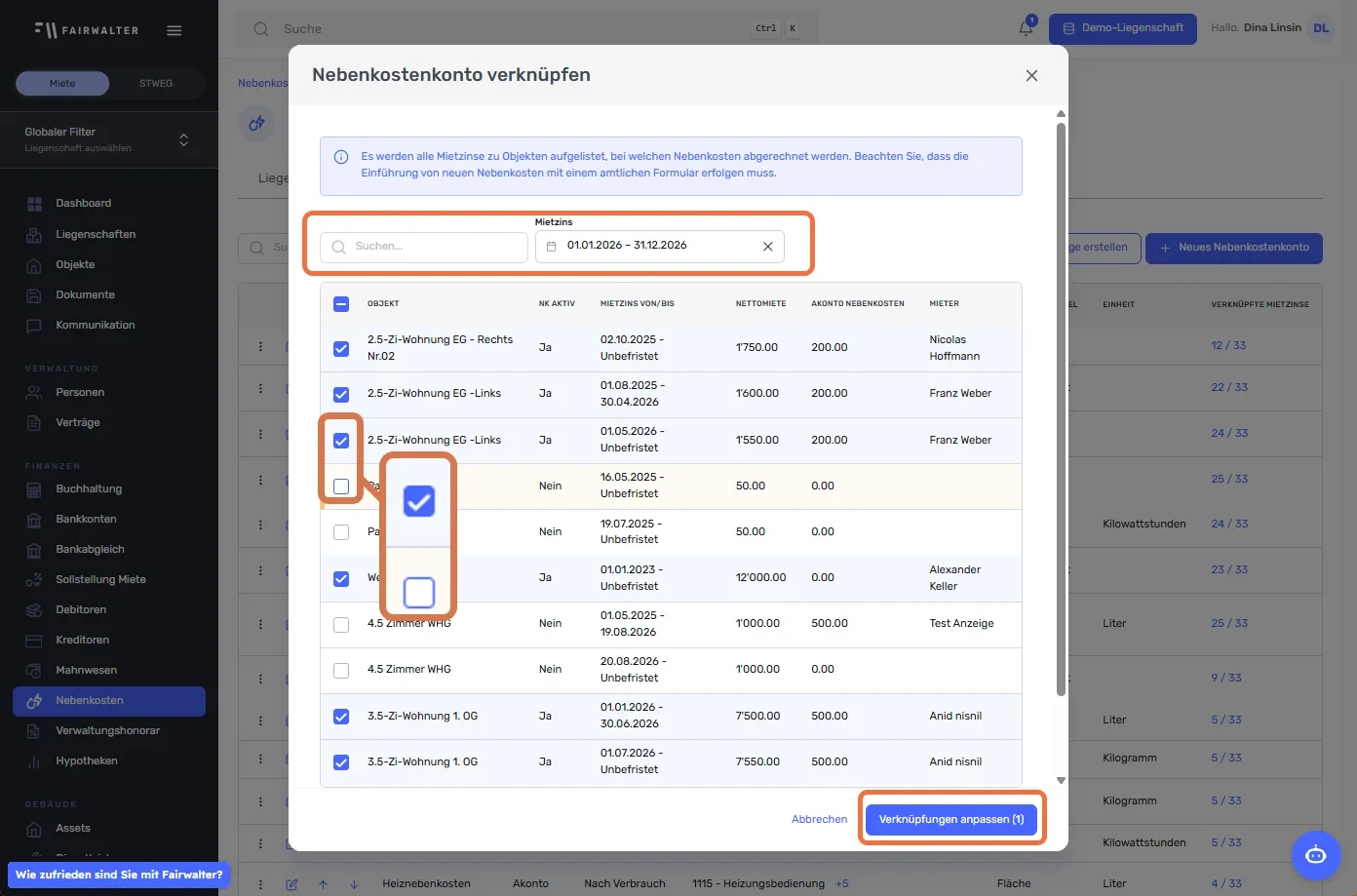Viewport: 1357px width, 896px height.
Task: Go to Liegenschaften in the sidebar
Action: pyautogui.click(x=96, y=235)
